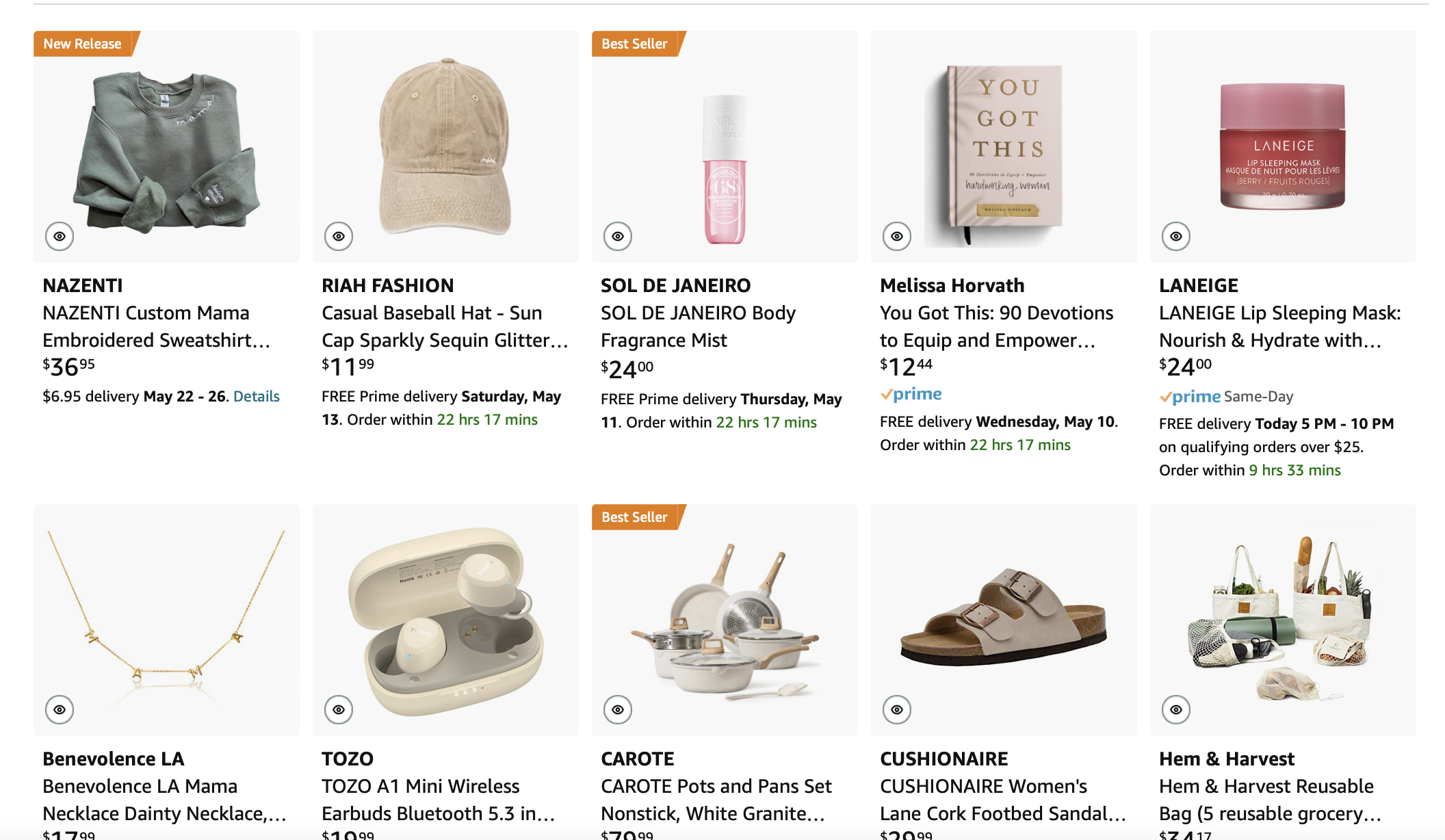Viewport: 1445px width, 840px height.
Task: Open quick look for CAROTE pots set
Action: (x=618, y=710)
